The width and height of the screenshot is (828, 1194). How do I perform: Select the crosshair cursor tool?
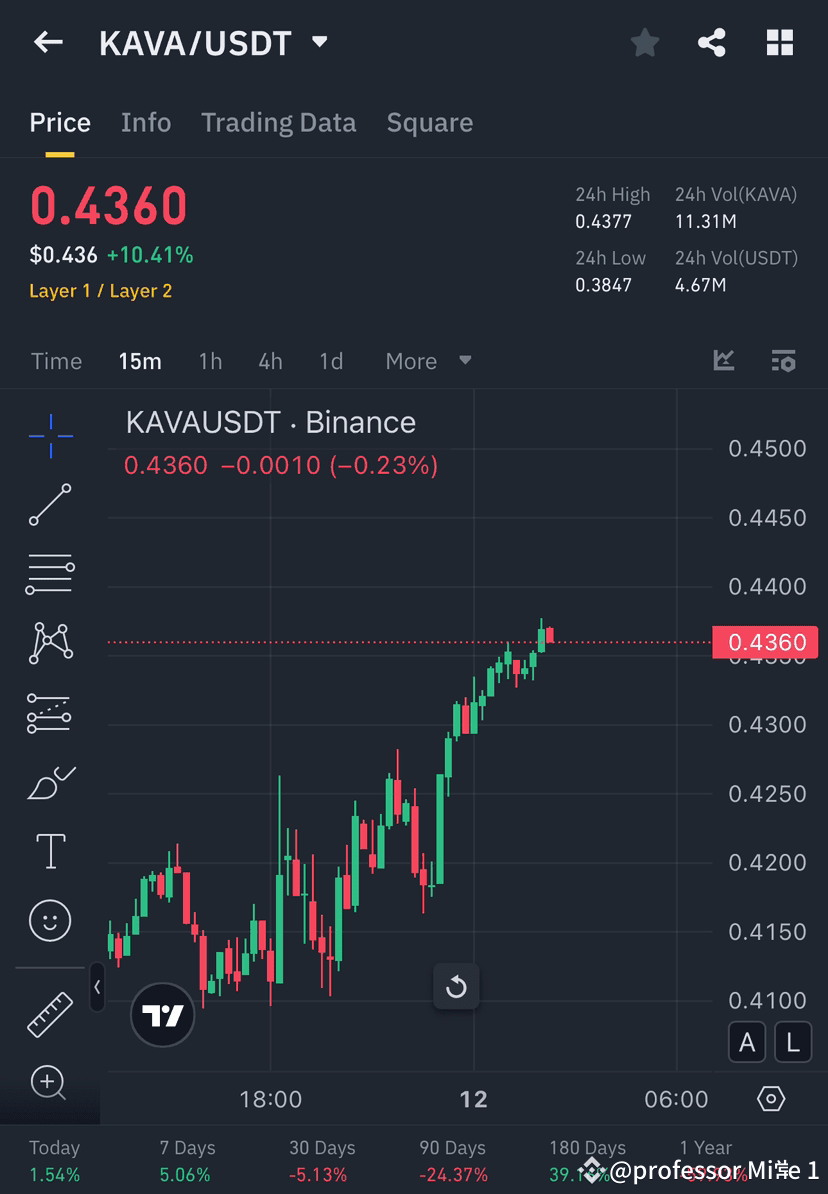pos(50,435)
